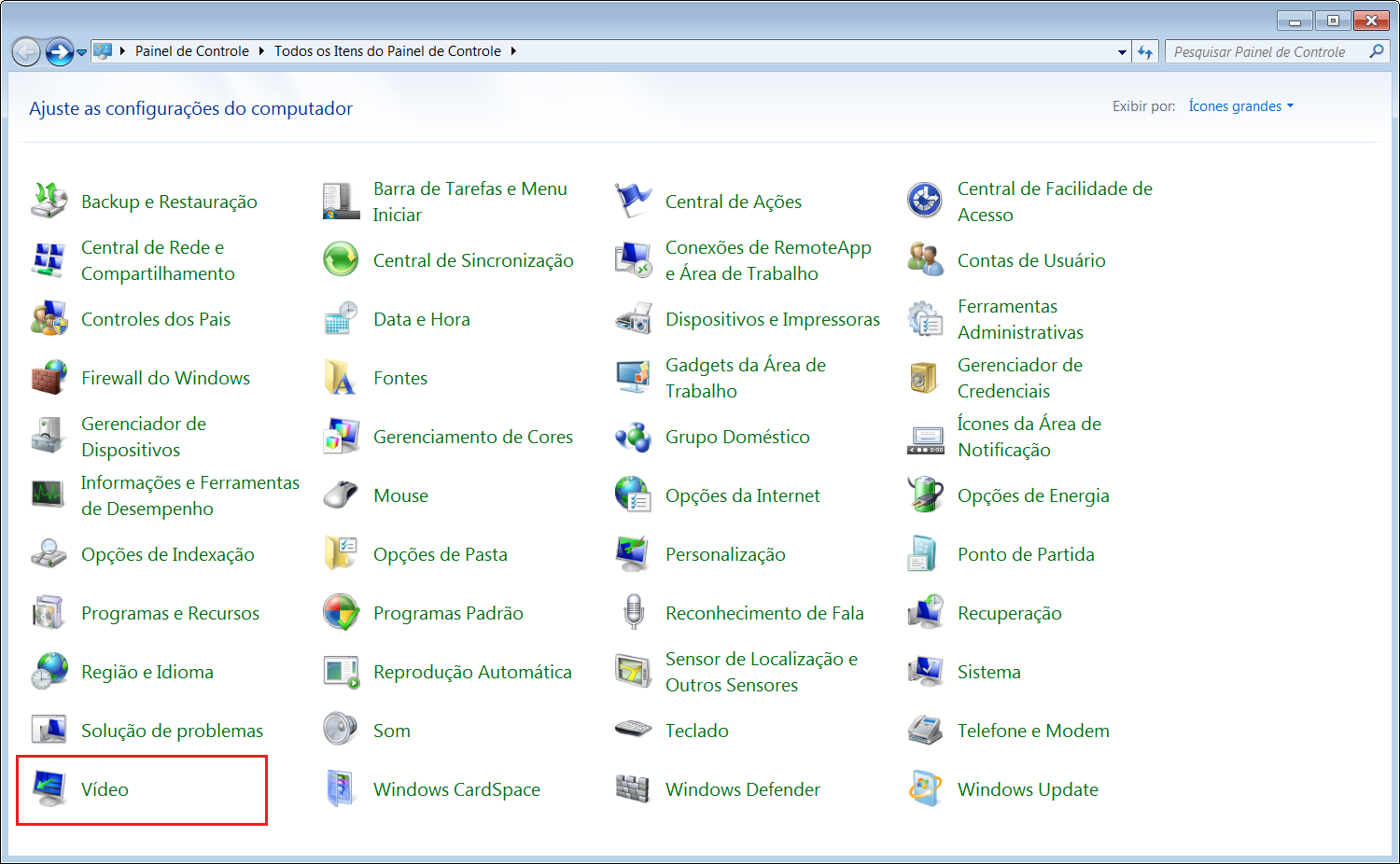Click the Painel de Controle breadcrumb

coord(192,51)
